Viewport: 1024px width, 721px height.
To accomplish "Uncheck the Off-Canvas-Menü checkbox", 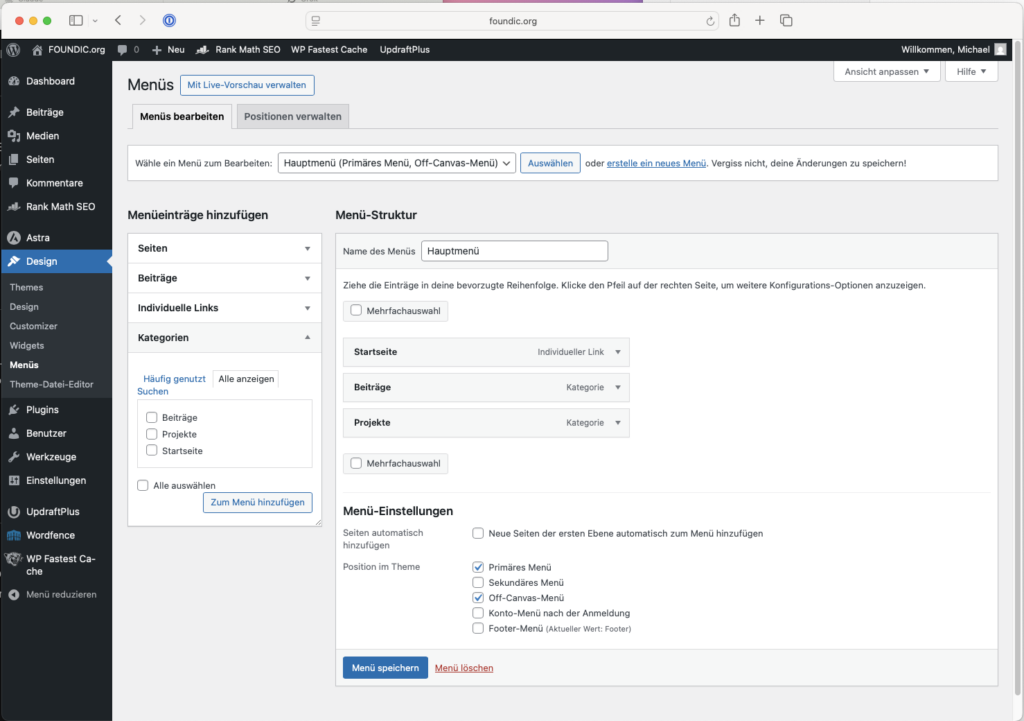I will click(x=478, y=597).
